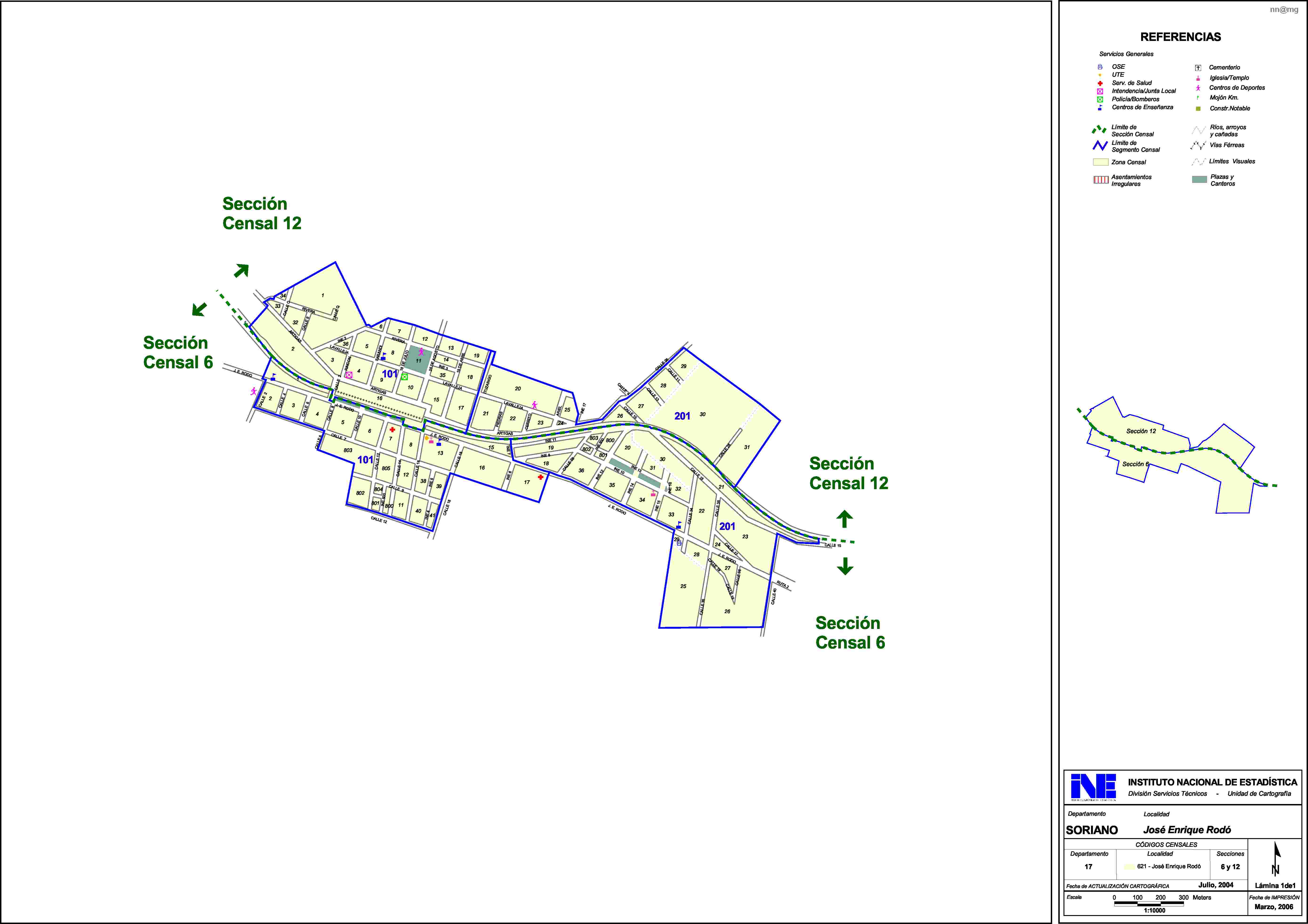
Task: Click the green arrow pointing up-right
Action: tap(241, 271)
